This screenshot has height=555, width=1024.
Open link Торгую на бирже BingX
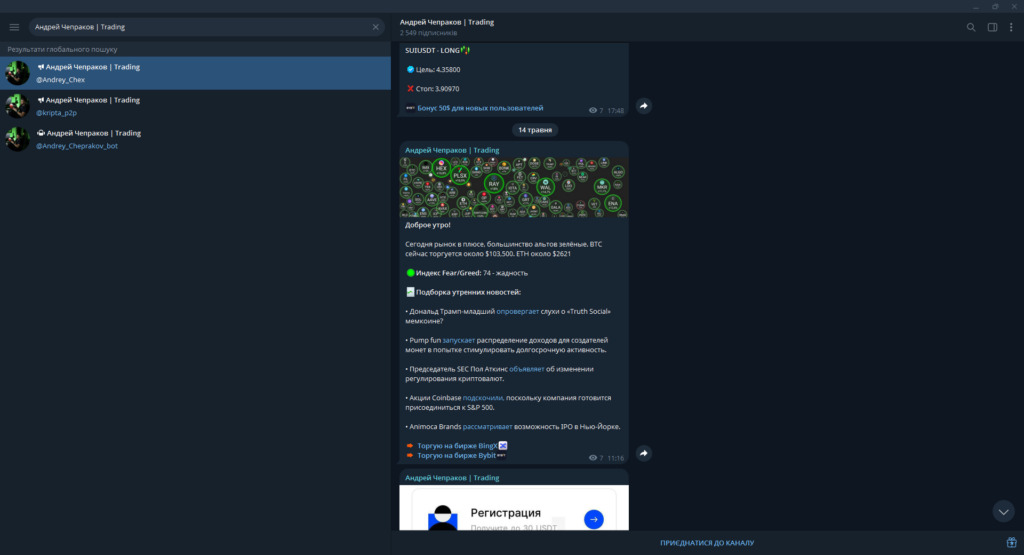pyautogui.click(x=457, y=446)
